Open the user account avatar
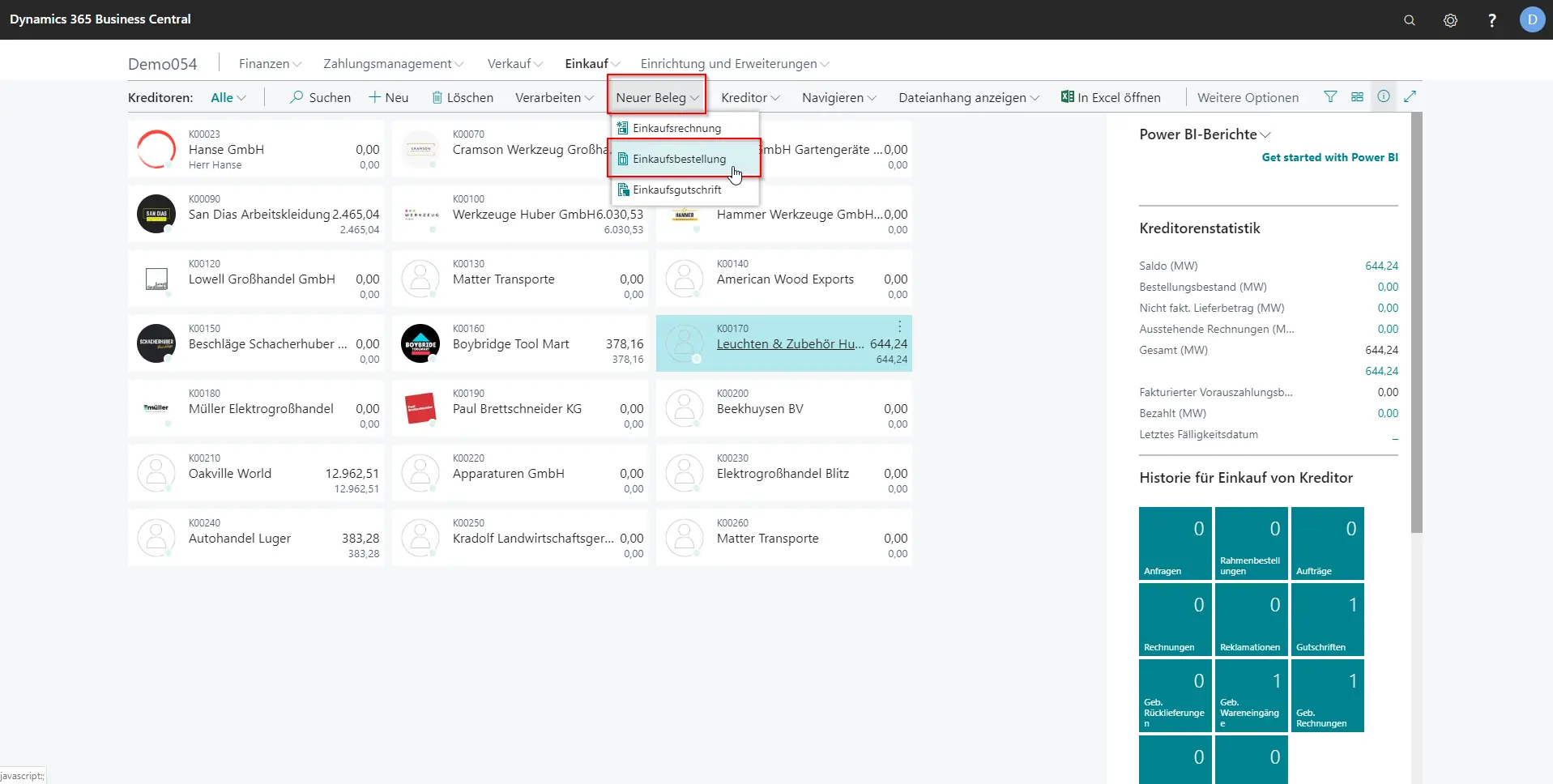The width and height of the screenshot is (1553, 784). tap(1531, 19)
